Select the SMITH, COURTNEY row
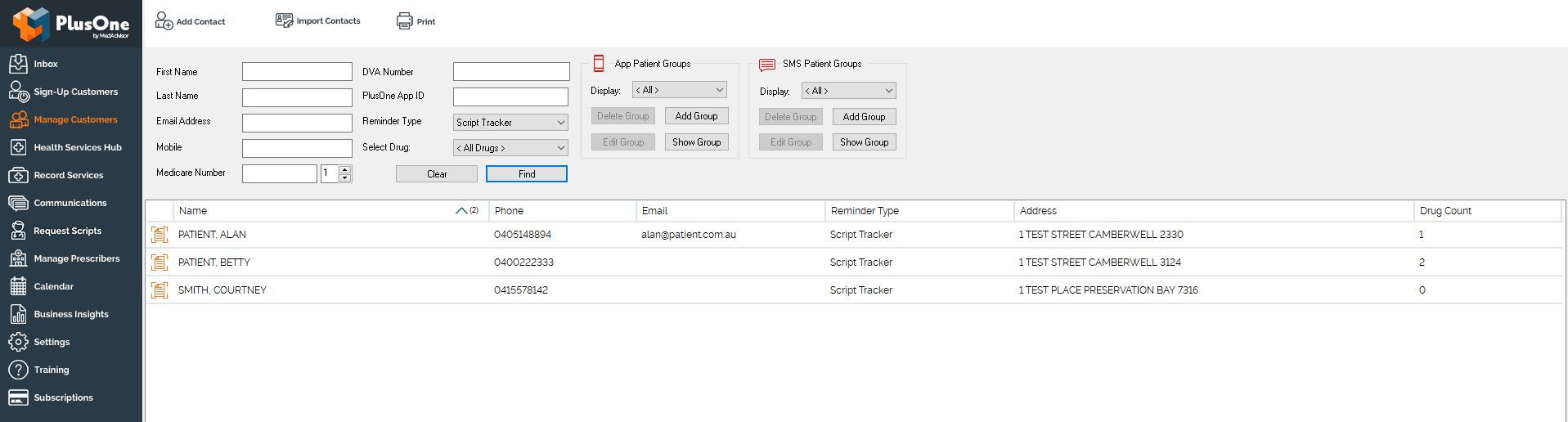This screenshot has height=422, width=1568. pyautogui.click(x=854, y=290)
